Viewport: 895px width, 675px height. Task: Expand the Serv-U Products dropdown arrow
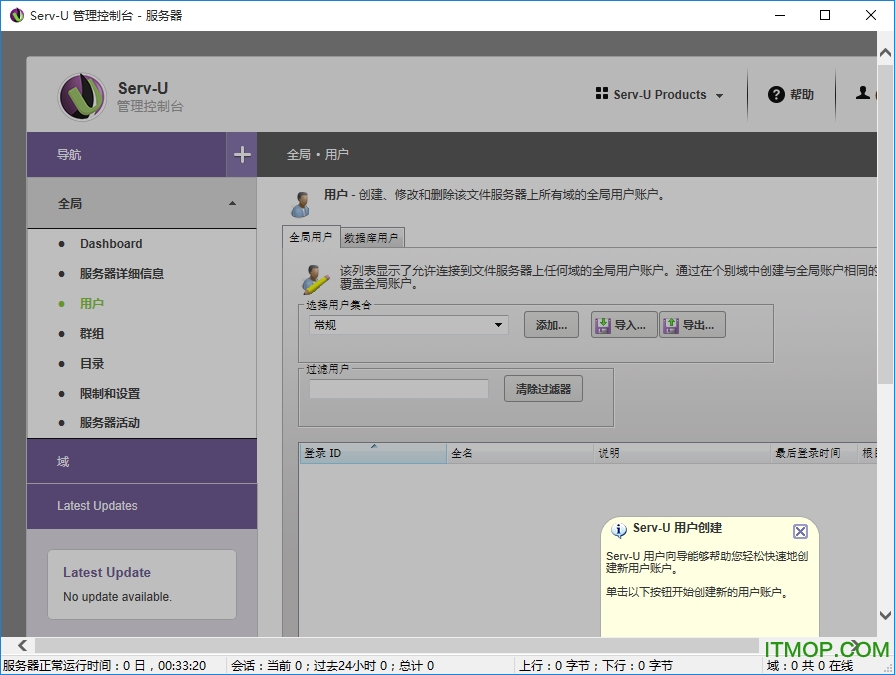click(719, 96)
